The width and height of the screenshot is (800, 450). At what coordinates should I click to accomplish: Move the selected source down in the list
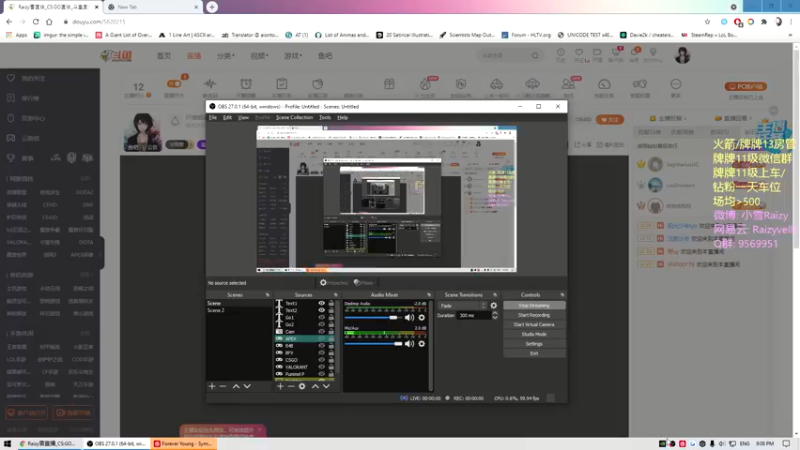tap(326, 386)
